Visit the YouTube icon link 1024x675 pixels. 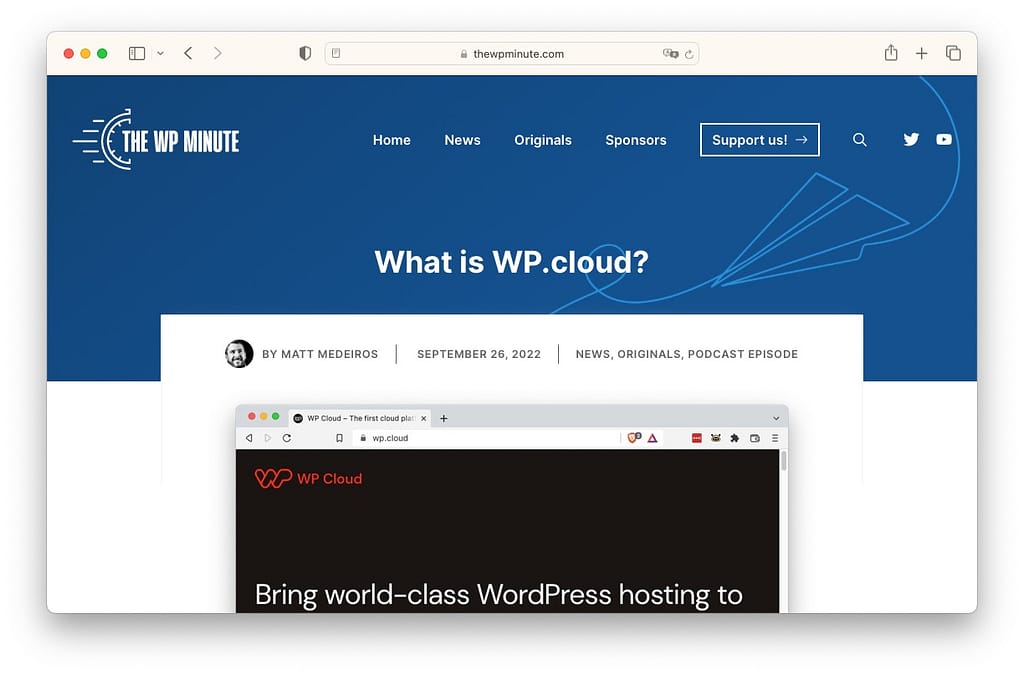tap(944, 139)
